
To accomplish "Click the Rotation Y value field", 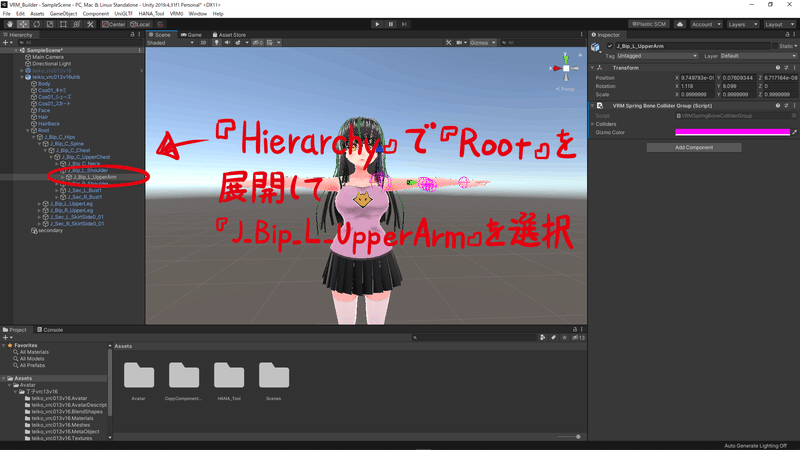I will [x=737, y=86].
